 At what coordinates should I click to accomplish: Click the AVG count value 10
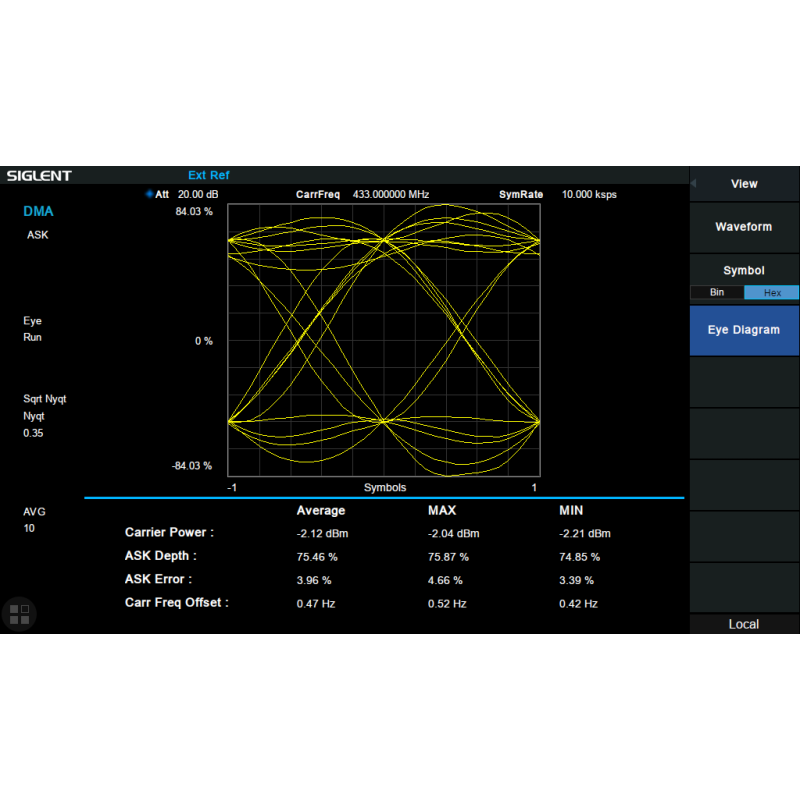[x=29, y=528]
